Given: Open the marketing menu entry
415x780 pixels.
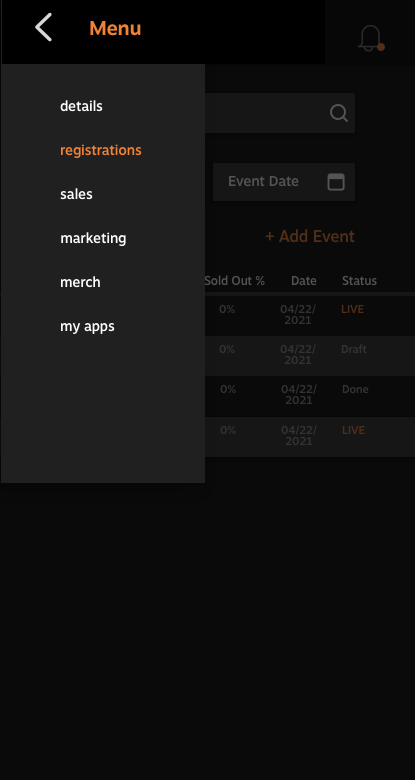Looking at the screenshot, I should pyautogui.click(x=93, y=238).
